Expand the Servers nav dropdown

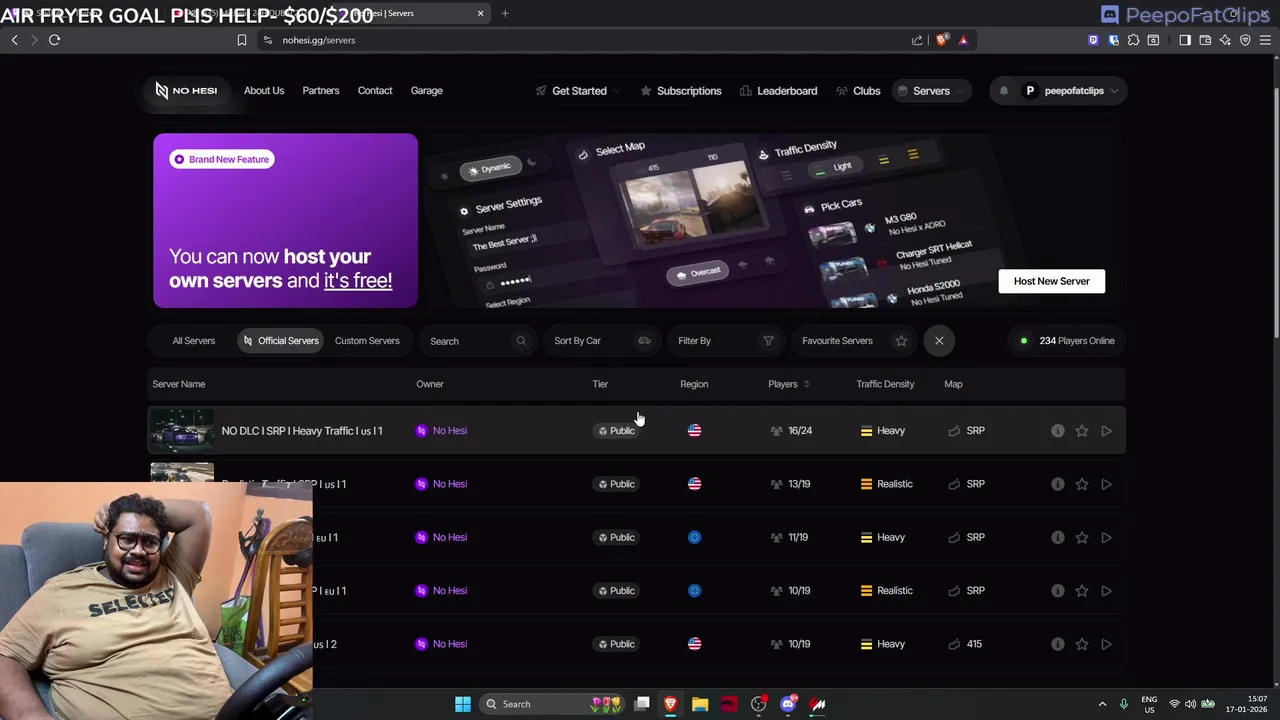[x=930, y=91]
